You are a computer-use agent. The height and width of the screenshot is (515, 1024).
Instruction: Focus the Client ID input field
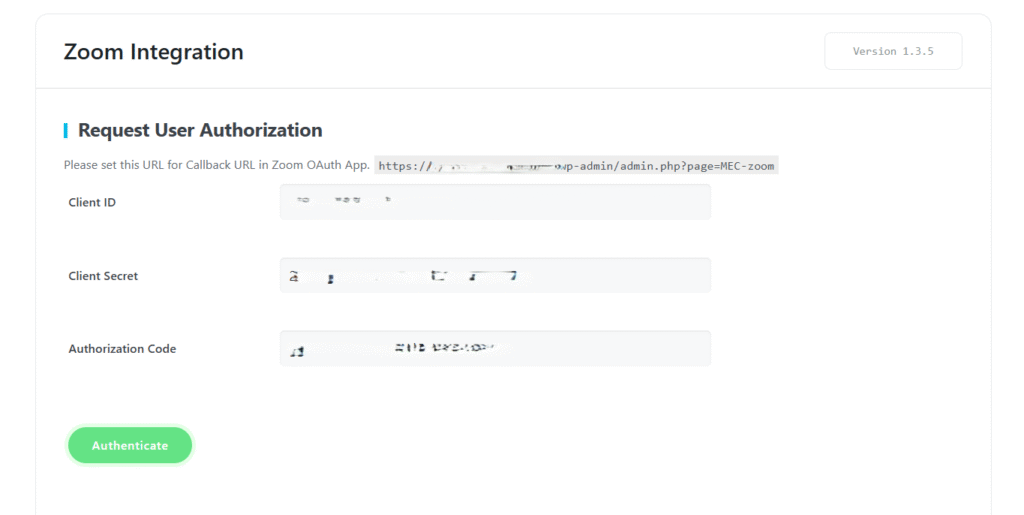[495, 202]
